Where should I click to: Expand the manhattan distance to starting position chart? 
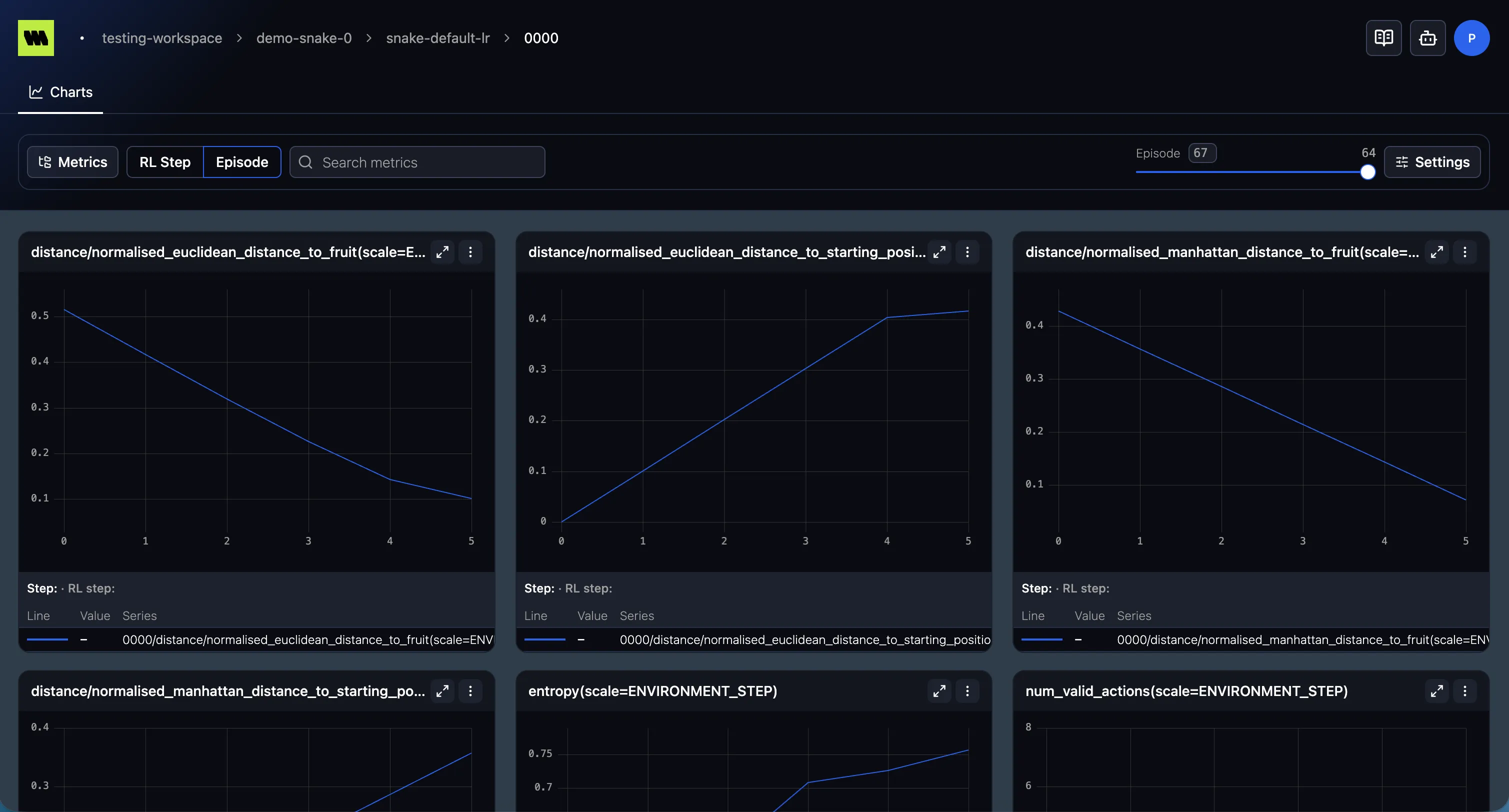coord(442,691)
